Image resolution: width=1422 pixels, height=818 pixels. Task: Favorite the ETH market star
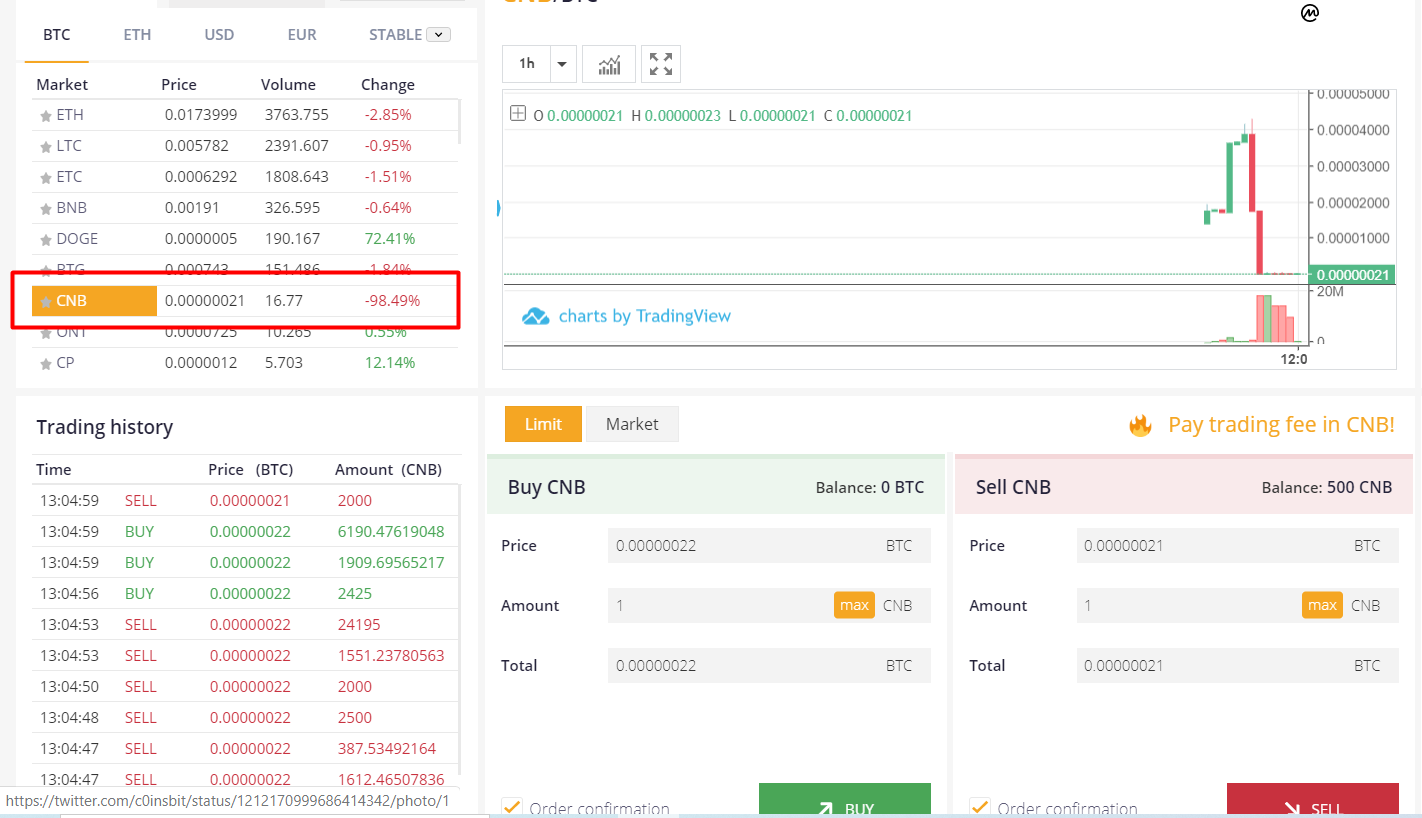pyautogui.click(x=45, y=116)
